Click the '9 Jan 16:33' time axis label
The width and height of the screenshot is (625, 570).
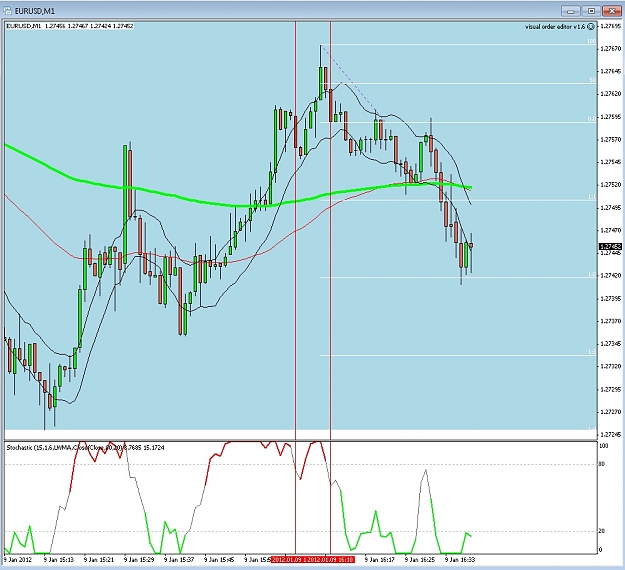[460, 560]
